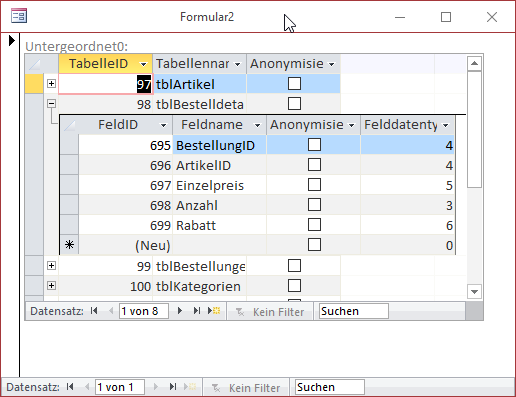Toggle Anonymisieren checkbox for Rabatt
The height and width of the screenshot is (397, 516).
[x=314, y=225]
